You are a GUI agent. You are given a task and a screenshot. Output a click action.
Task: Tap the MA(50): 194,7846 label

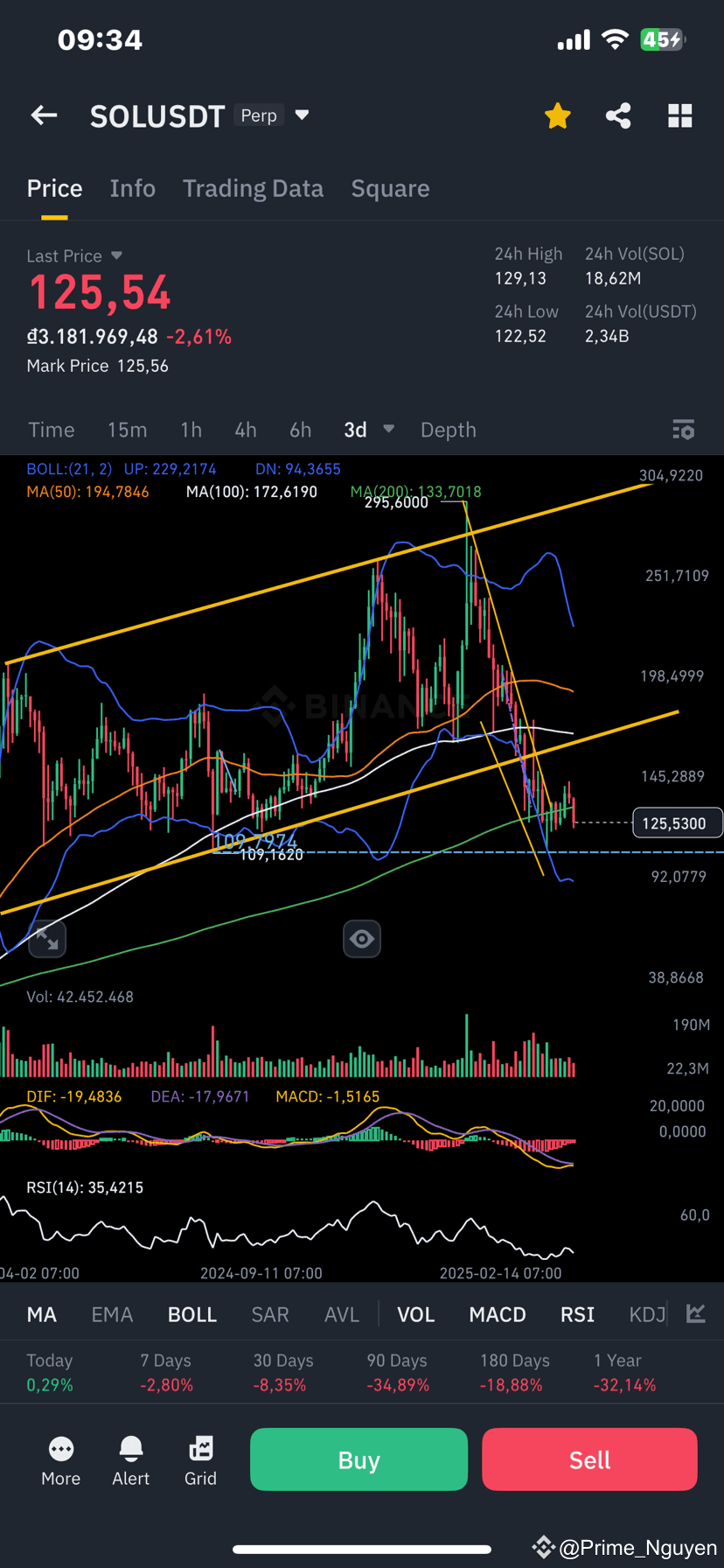click(x=87, y=492)
